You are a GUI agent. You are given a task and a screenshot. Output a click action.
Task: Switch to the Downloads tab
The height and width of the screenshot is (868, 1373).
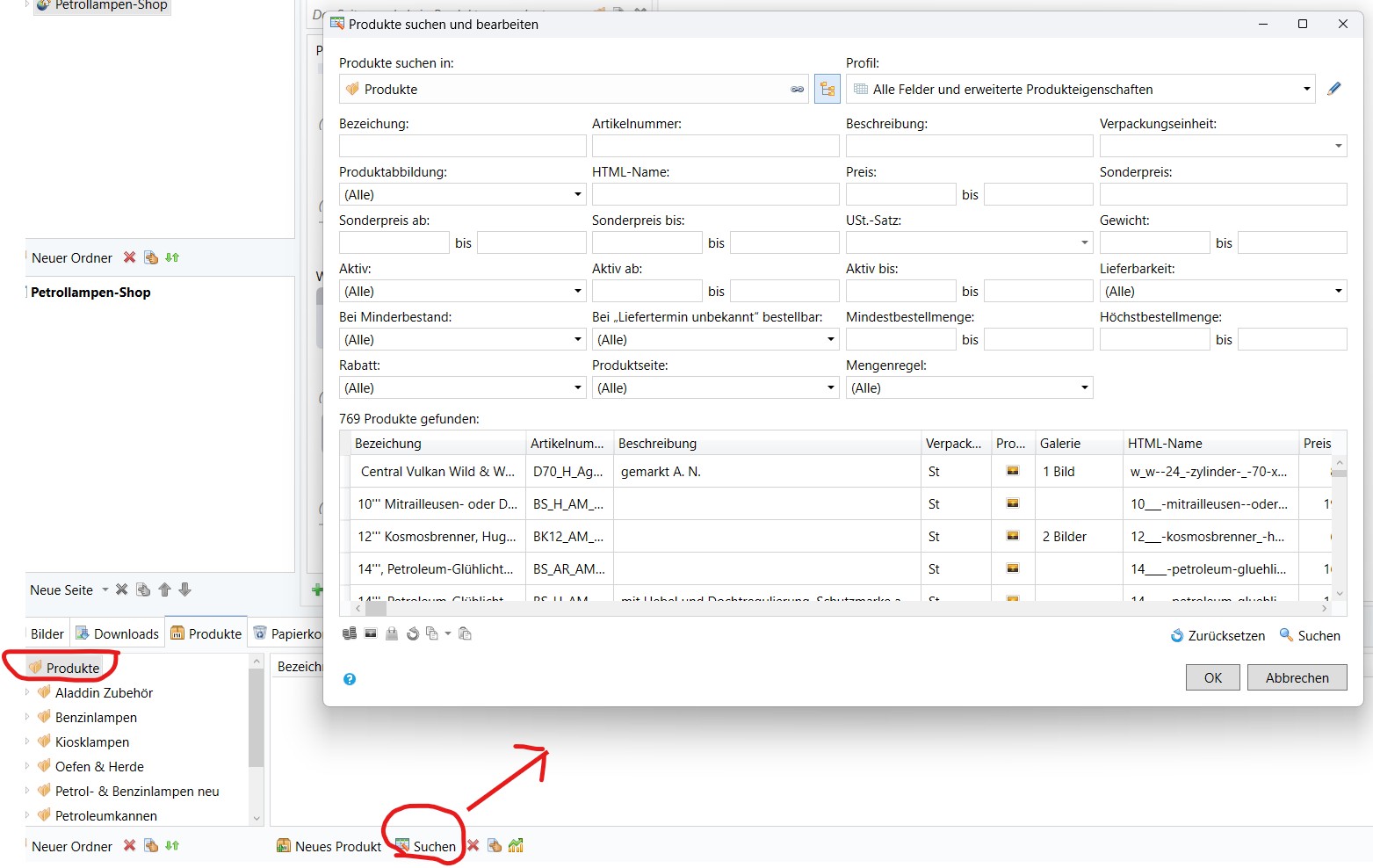[x=118, y=633]
